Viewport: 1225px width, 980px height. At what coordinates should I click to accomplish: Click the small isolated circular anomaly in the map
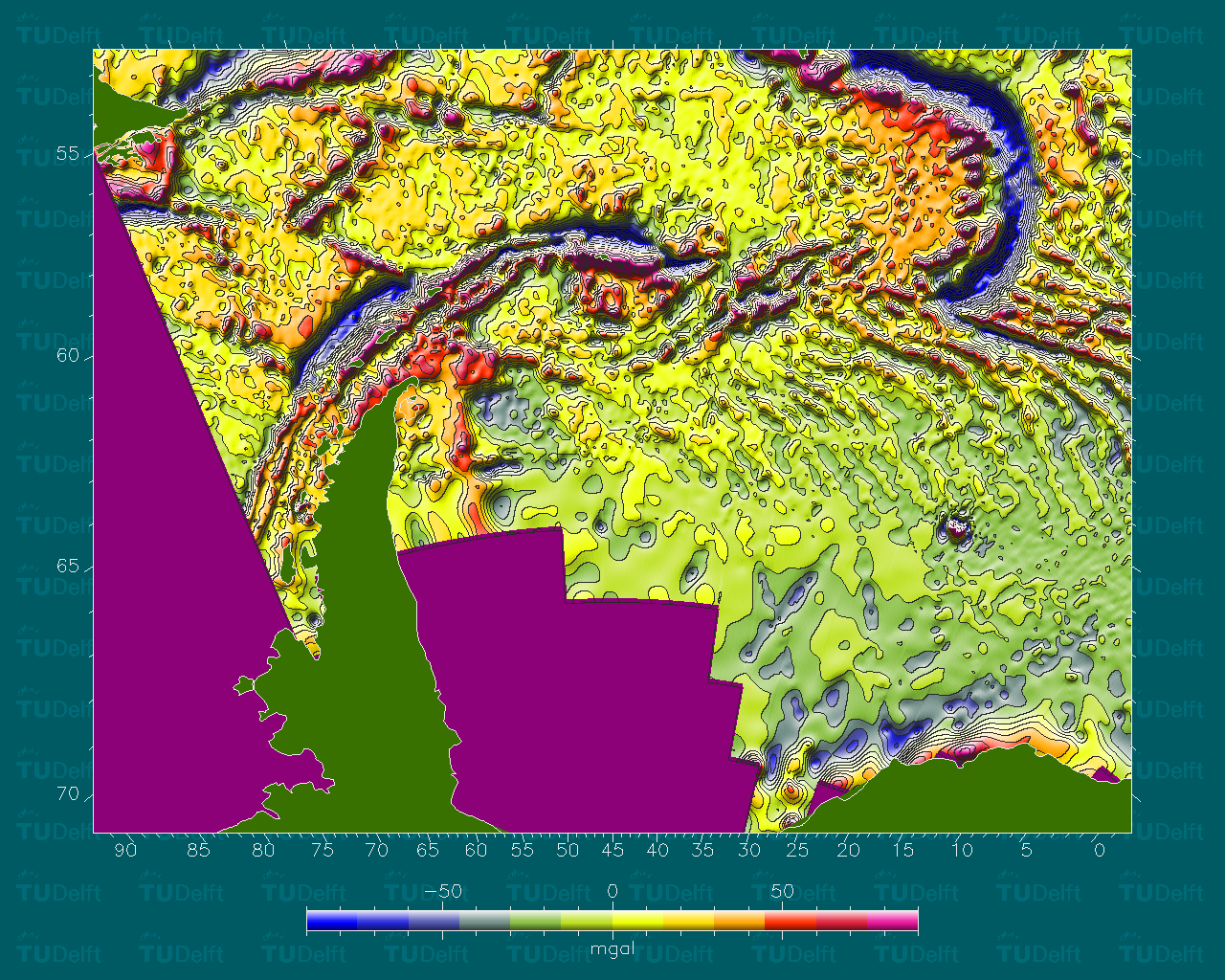956,528
